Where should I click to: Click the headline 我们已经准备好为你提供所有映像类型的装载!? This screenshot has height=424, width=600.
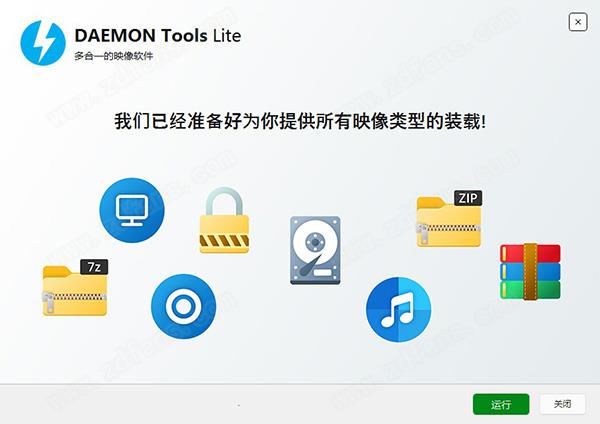[300, 122]
